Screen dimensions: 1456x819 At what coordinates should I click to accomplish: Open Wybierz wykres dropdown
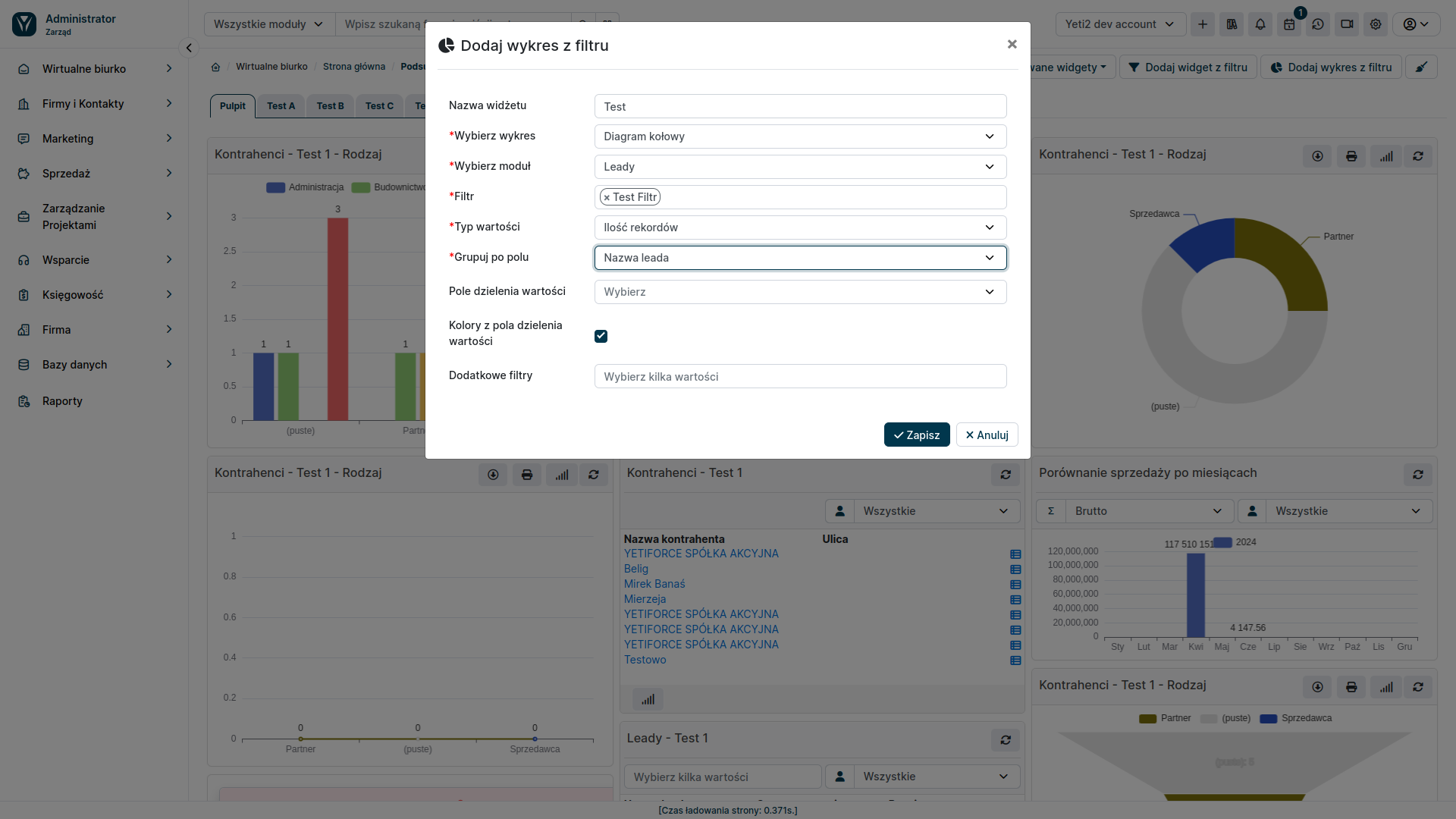(x=800, y=136)
